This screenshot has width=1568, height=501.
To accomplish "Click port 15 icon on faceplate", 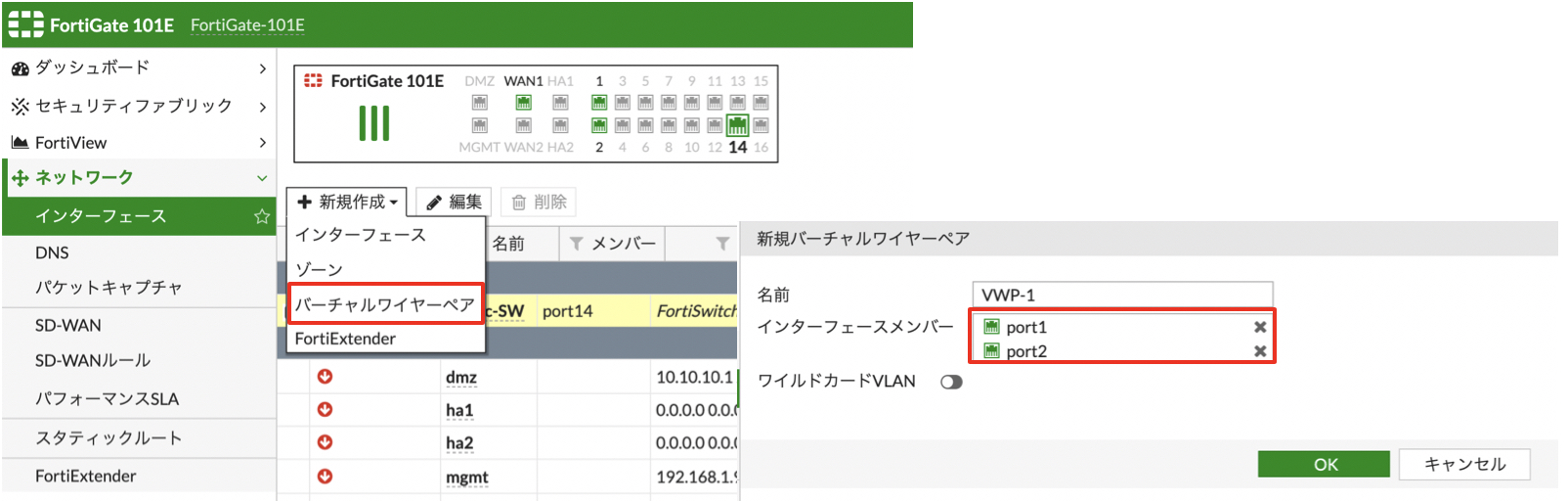I will pos(761,103).
